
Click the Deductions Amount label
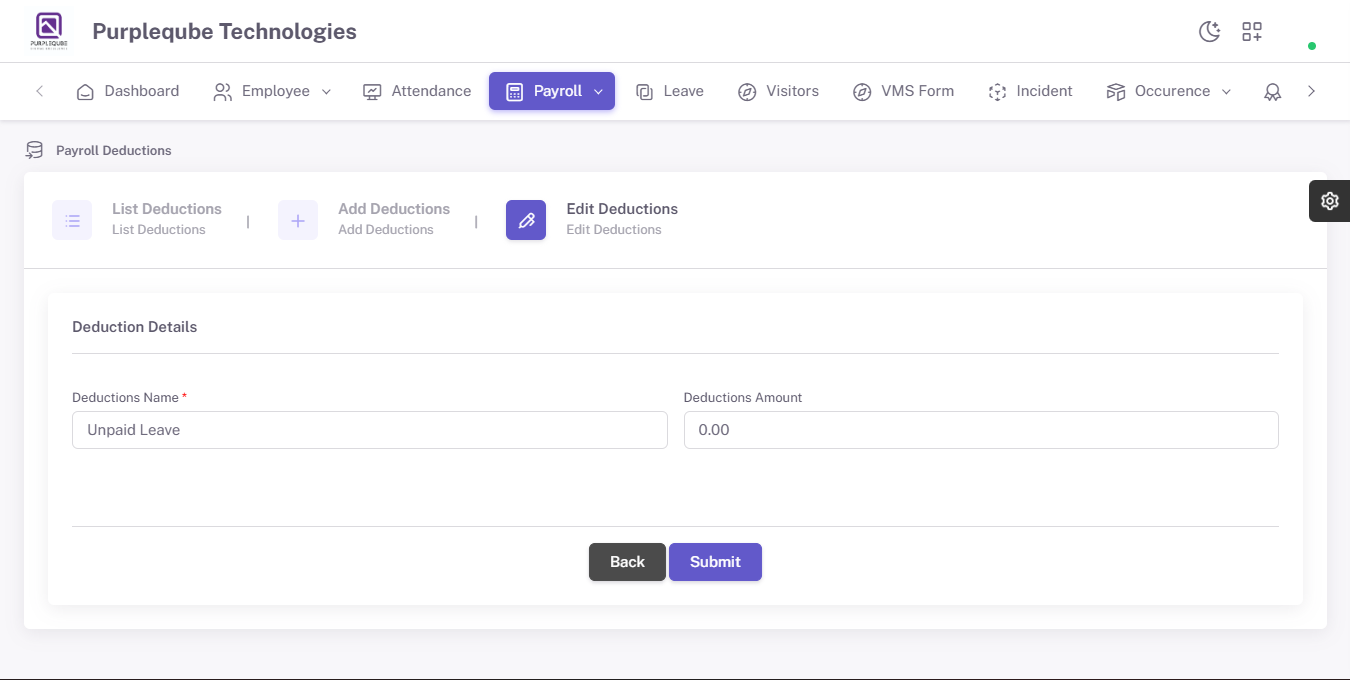point(743,398)
